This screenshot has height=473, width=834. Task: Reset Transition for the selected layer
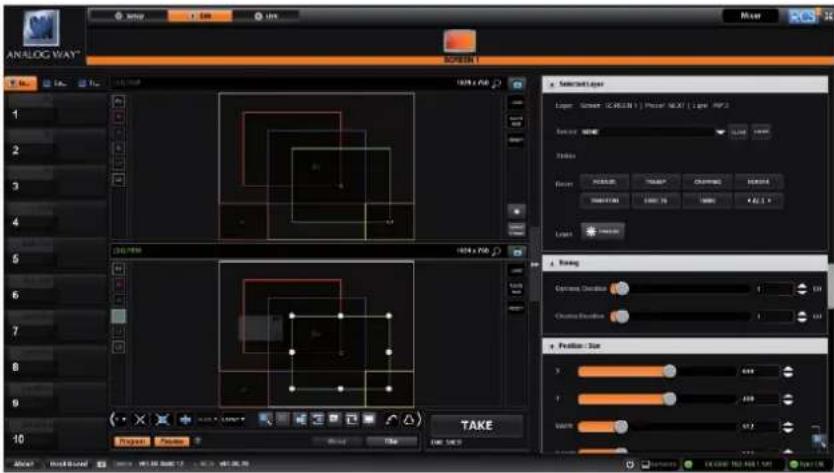coord(604,201)
